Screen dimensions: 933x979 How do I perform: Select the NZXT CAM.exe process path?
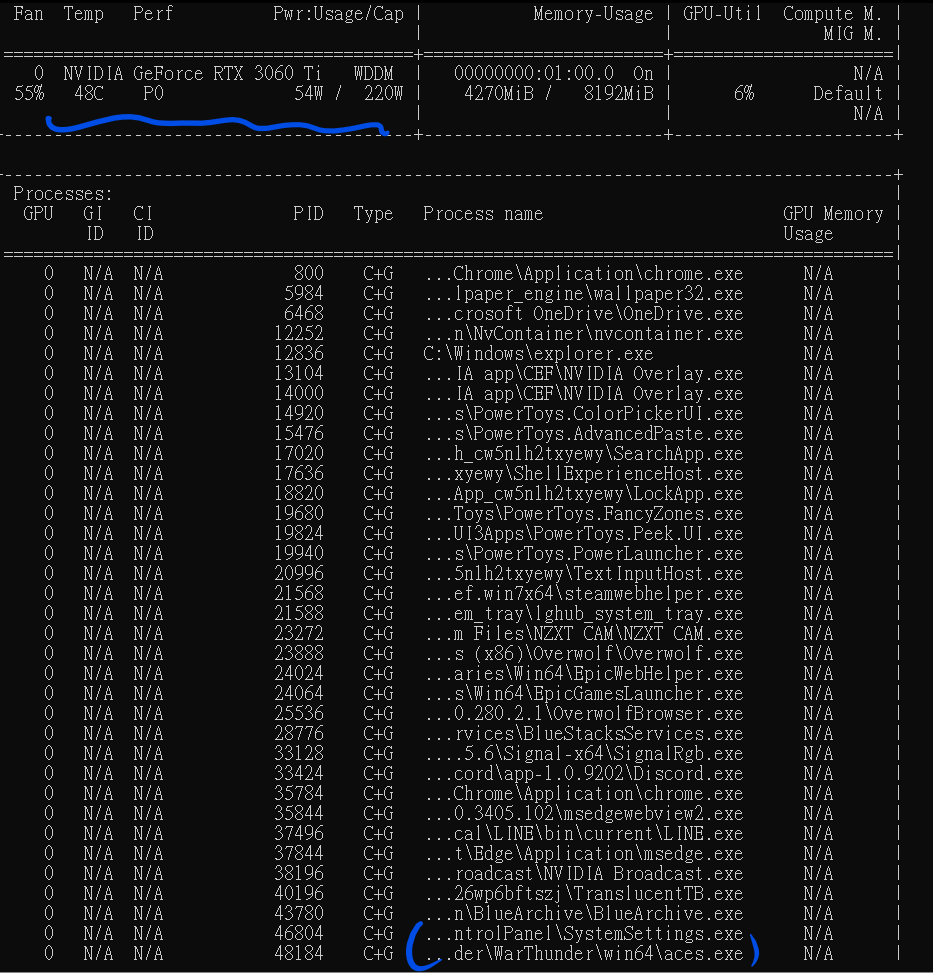tap(584, 633)
